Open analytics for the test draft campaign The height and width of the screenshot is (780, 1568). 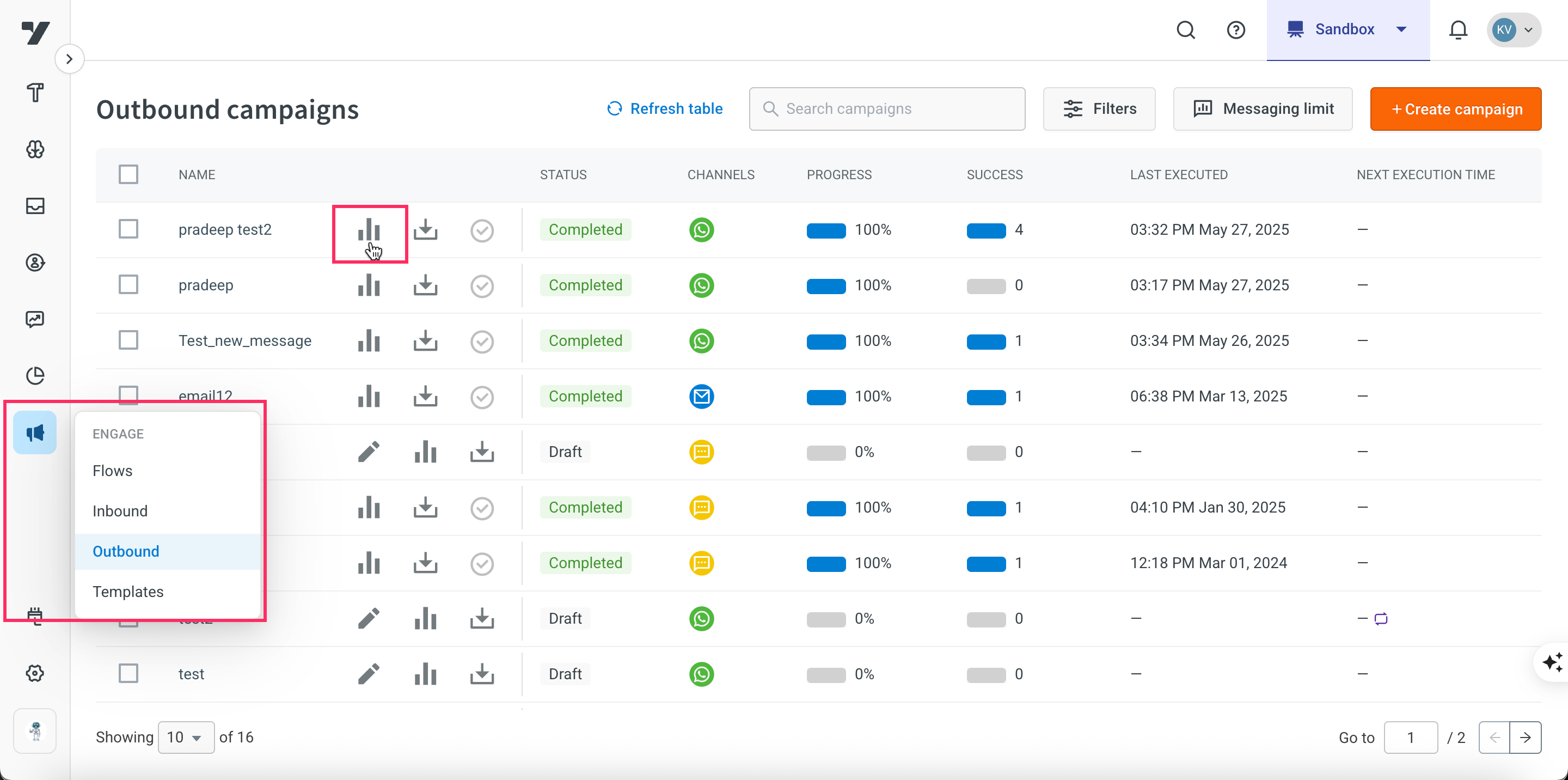[425, 673]
